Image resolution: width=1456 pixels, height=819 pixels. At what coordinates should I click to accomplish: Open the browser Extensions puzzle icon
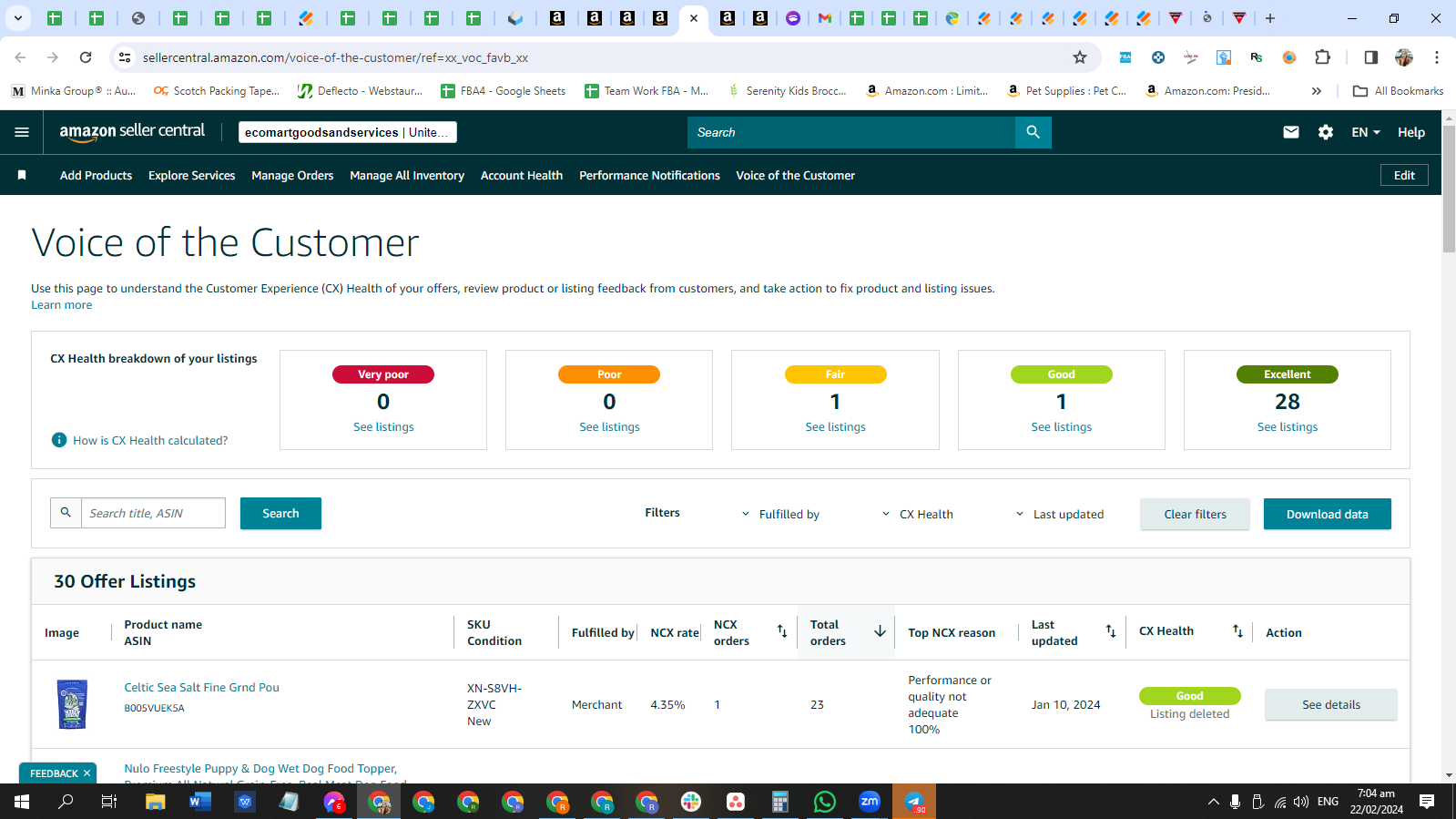(x=1323, y=57)
